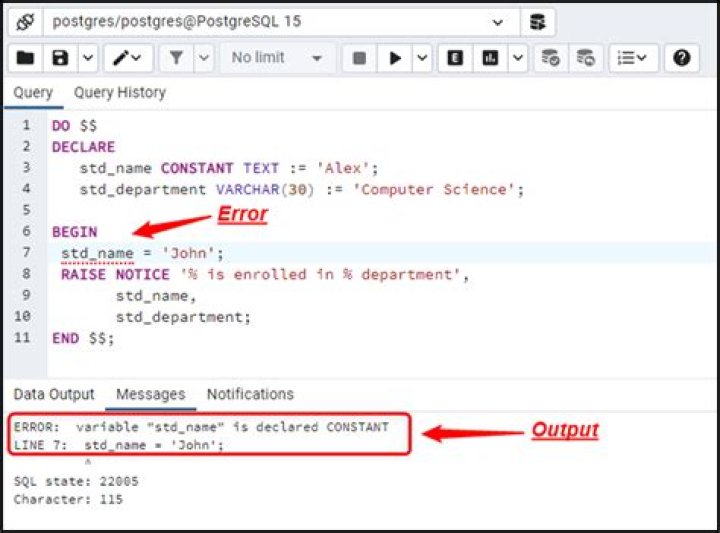This screenshot has width=720, height=533.
Task: Click the commit transaction icon
Action: coord(551,58)
